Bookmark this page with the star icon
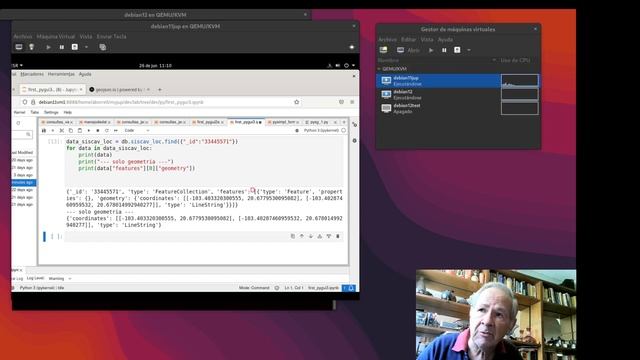Image resolution: width=640 pixels, height=360 pixels. coord(297,102)
